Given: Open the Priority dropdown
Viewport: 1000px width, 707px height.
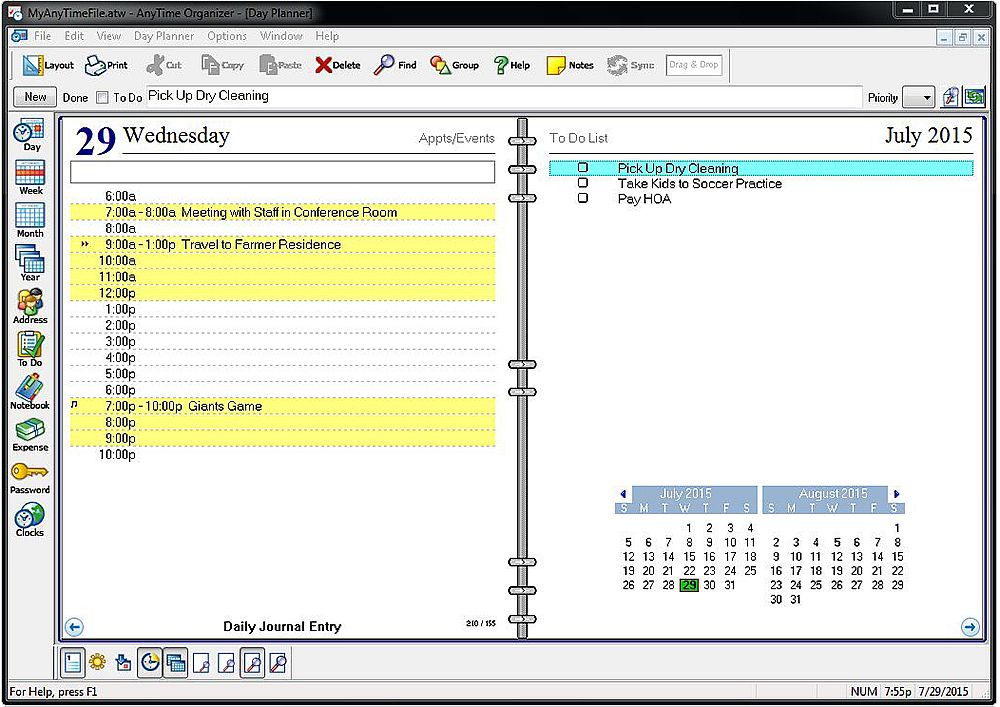Looking at the screenshot, I should click(x=918, y=98).
